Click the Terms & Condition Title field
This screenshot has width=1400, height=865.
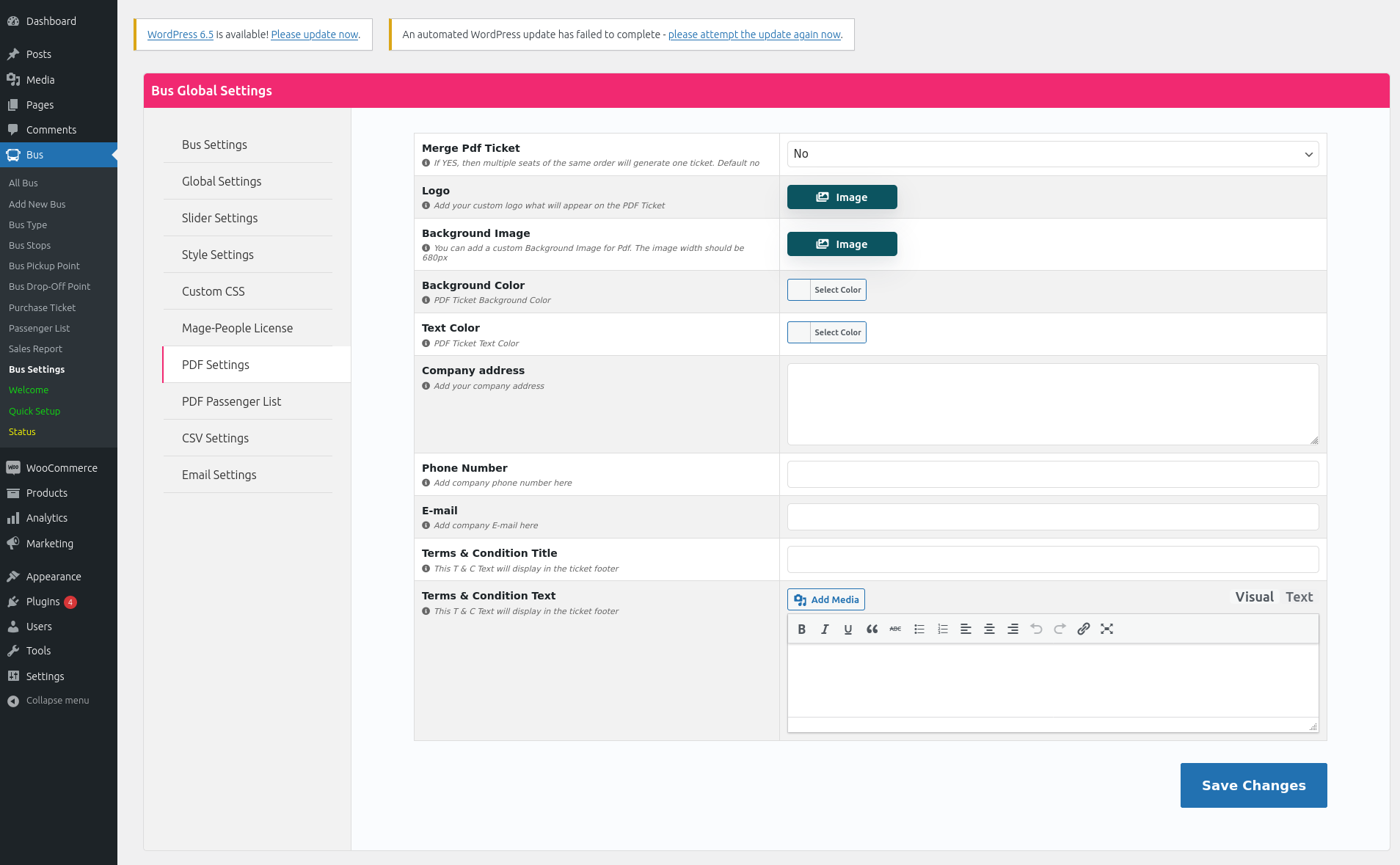coord(1053,559)
